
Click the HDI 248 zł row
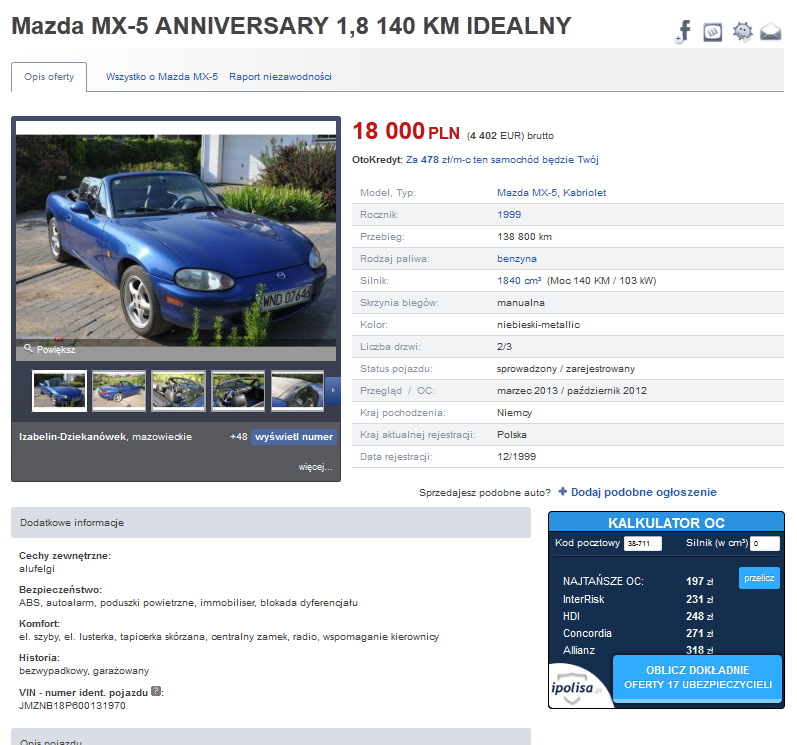638,616
